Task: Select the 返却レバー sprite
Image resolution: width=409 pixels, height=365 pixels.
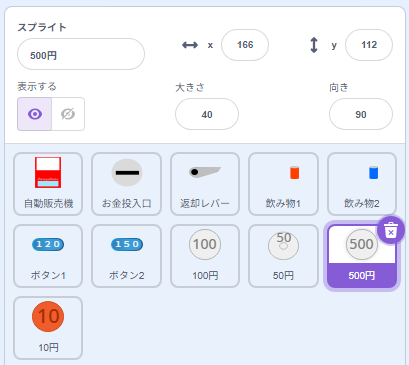Action: [205, 184]
